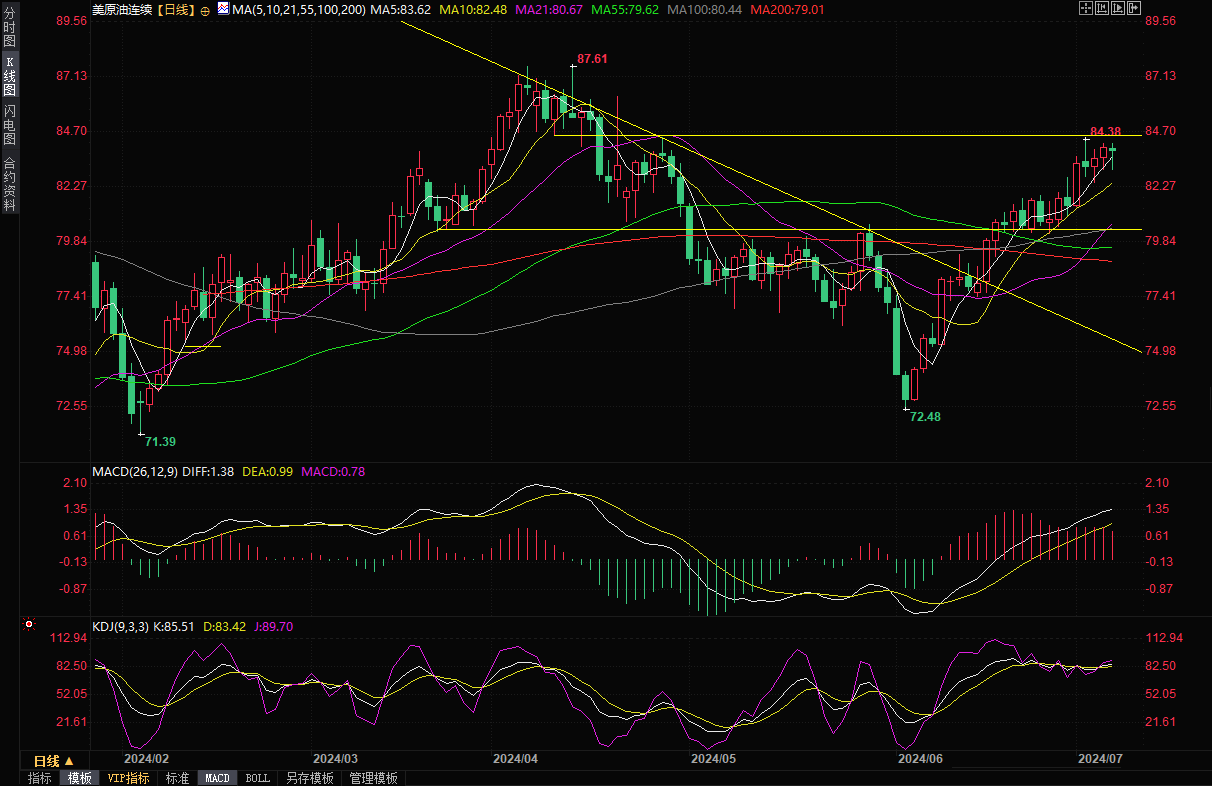Viewport: 1212px width, 786px height.
Task: Toggle the VIP指标 option
Action: click(128, 778)
